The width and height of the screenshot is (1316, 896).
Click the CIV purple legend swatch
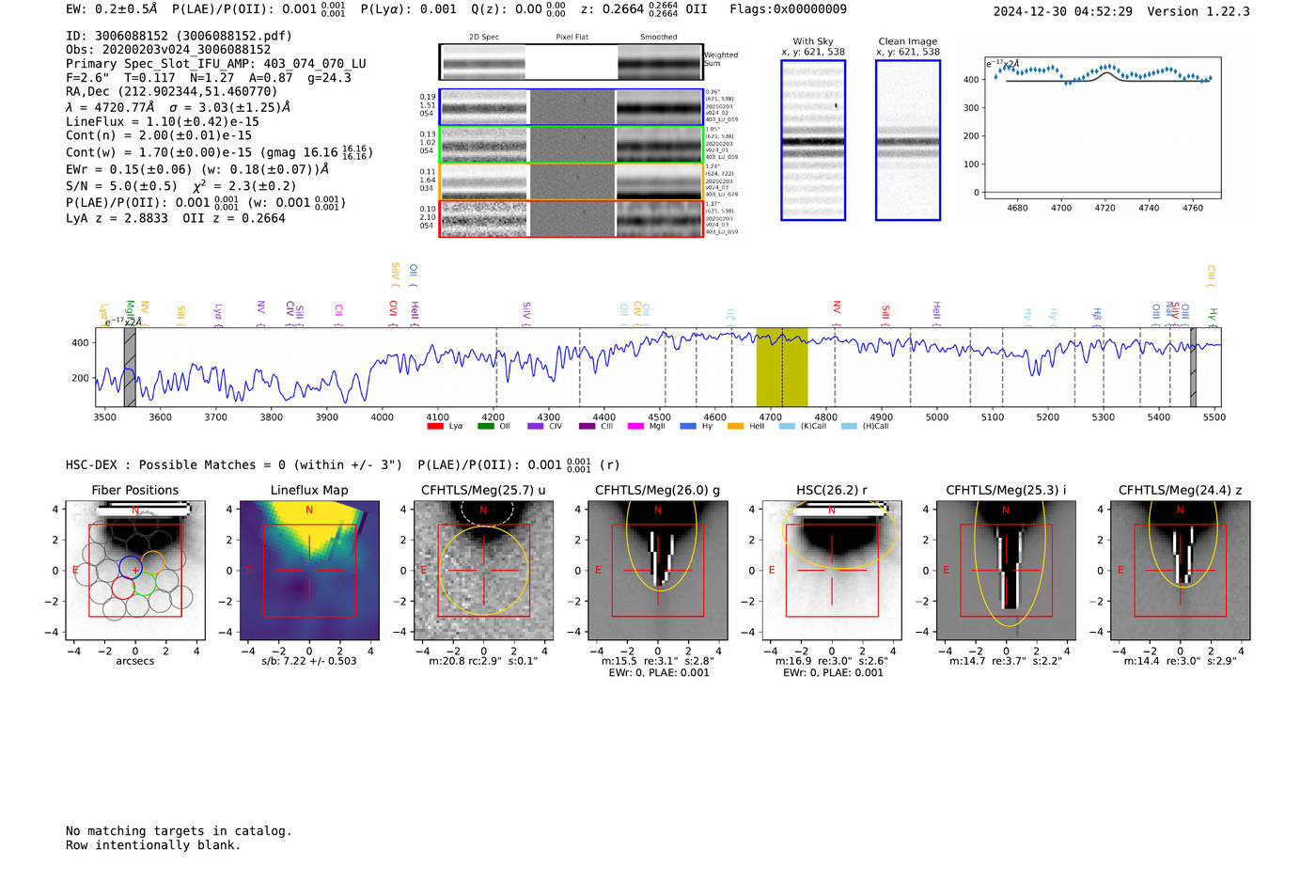point(536,427)
